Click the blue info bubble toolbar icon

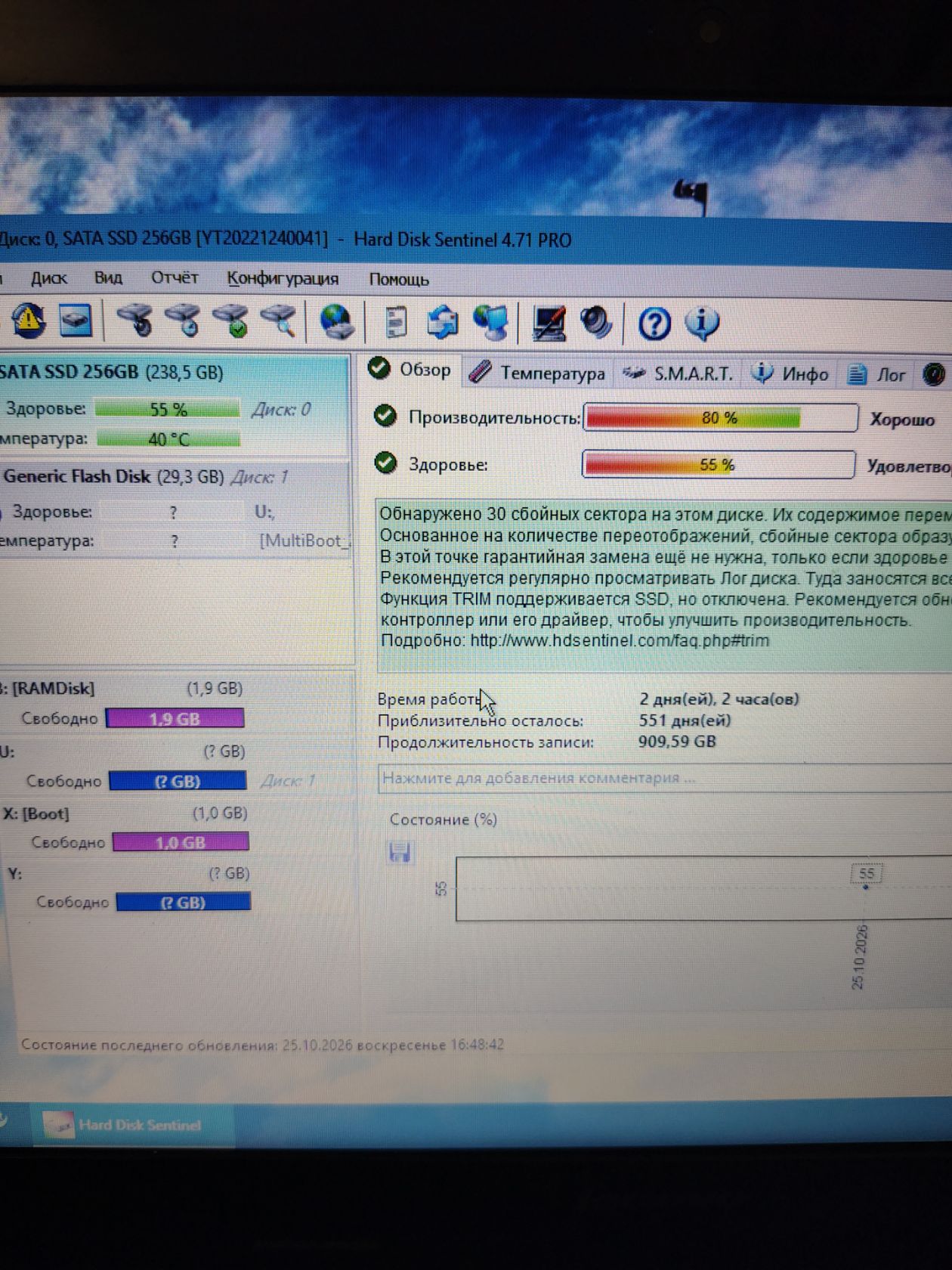click(x=702, y=324)
